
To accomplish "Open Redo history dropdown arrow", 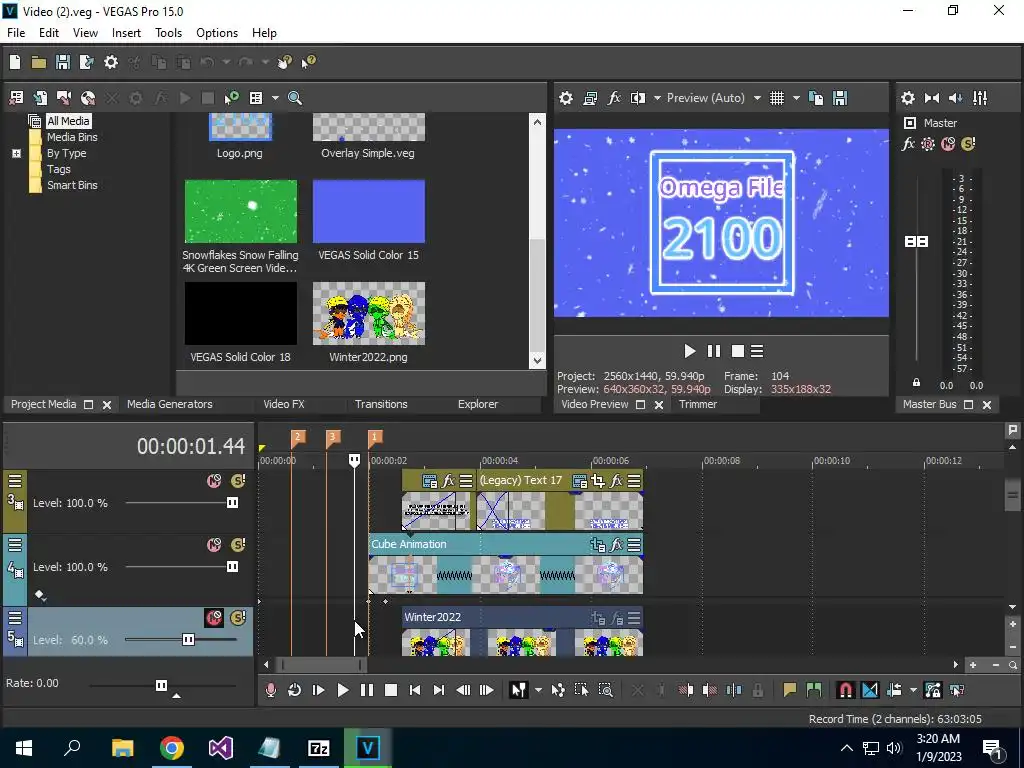I will coord(265,62).
